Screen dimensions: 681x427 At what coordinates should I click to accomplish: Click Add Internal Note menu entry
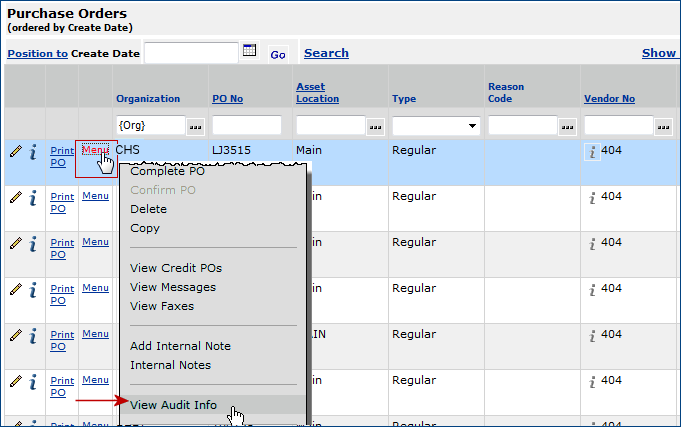point(180,346)
